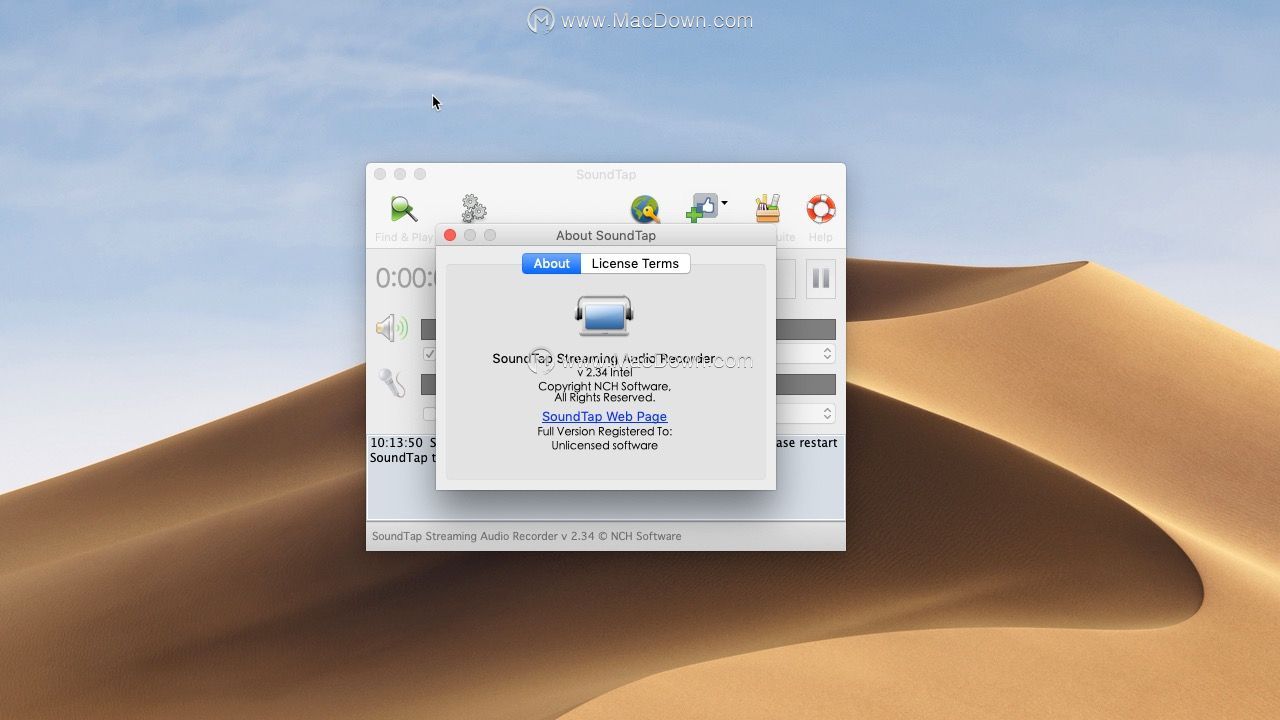Open the gears options icon in SoundTap
Viewport: 1280px width, 720px height.
pyautogui.click(x=474, y=209)
